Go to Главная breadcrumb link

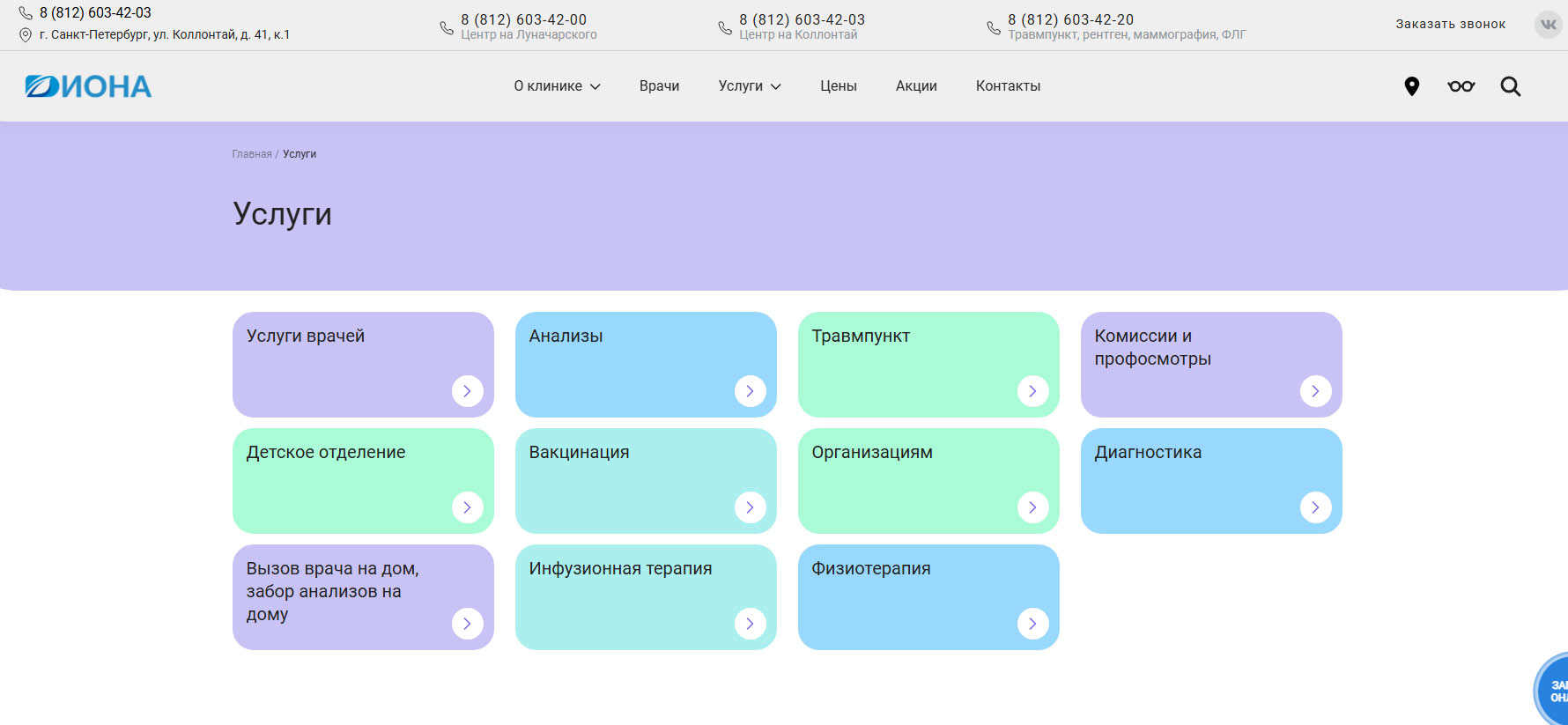[x=252, y=154]
